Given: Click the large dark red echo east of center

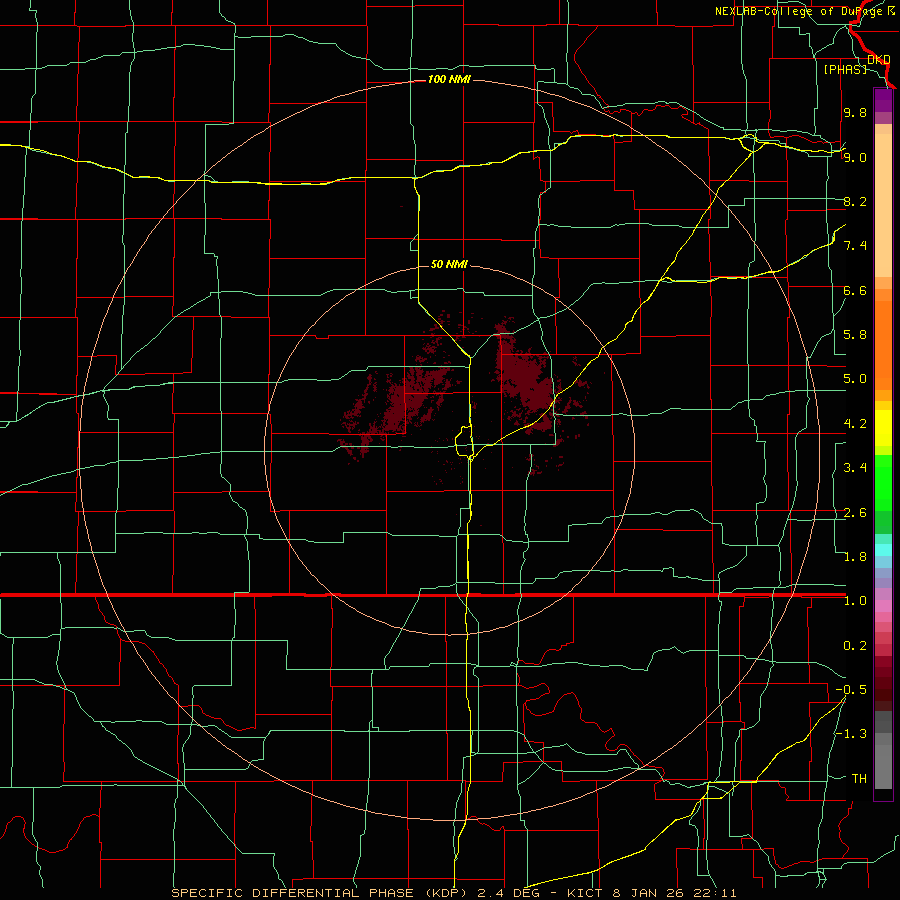Looking at the screenshot, I should click(x=525, y=382).
